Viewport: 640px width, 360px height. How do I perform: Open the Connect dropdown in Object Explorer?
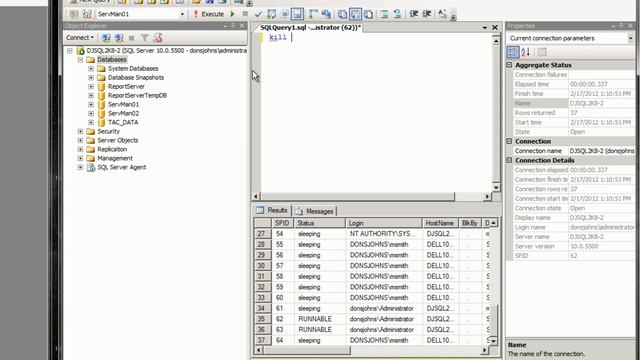point(80,38)
